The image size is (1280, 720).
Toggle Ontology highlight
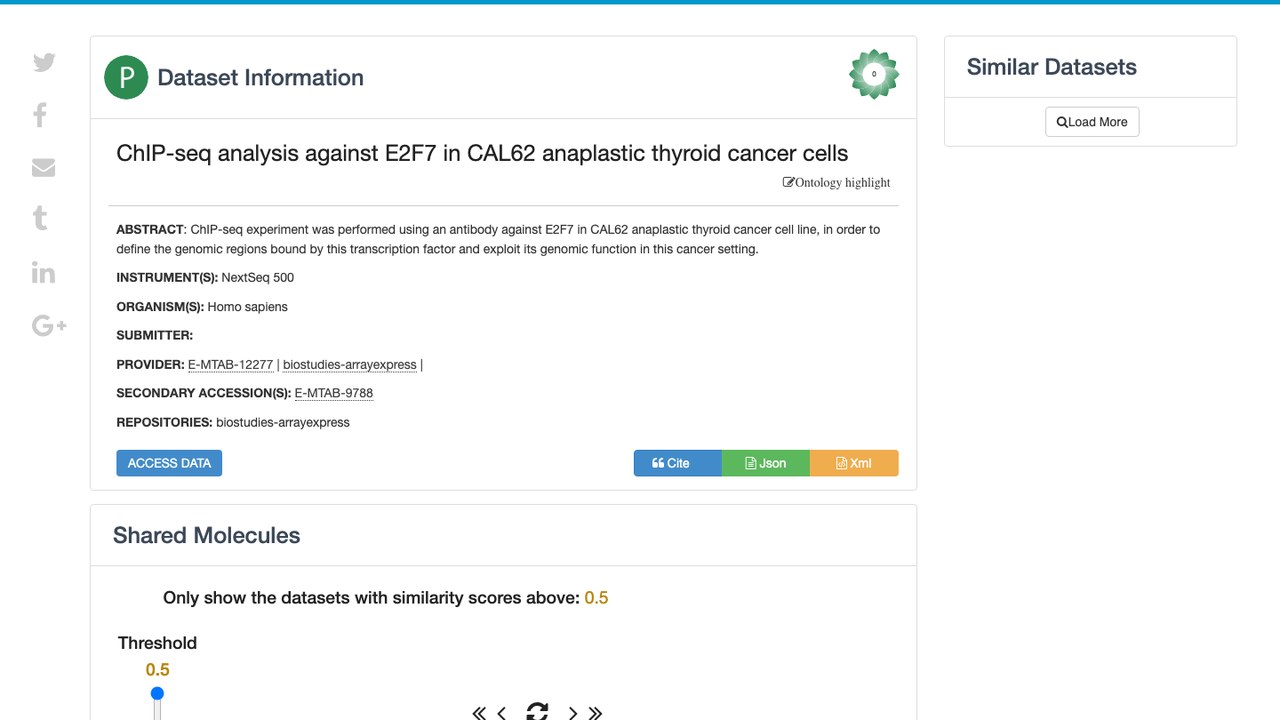[x=836, y=182]
